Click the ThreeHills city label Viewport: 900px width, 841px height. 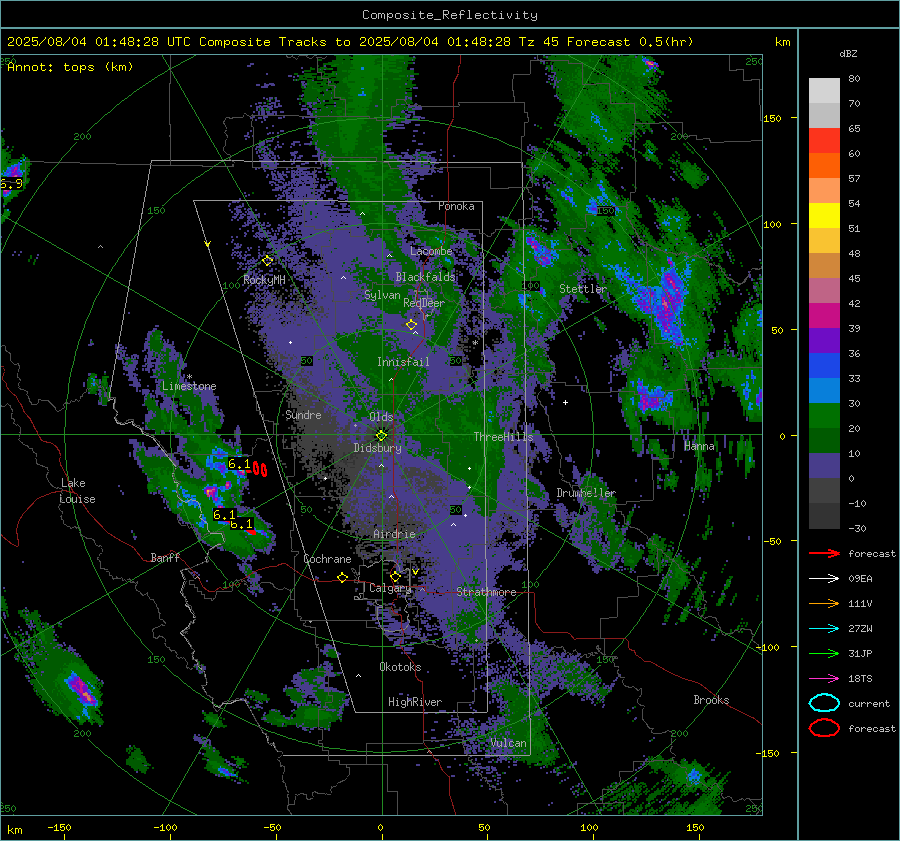(x=503, y=437)
